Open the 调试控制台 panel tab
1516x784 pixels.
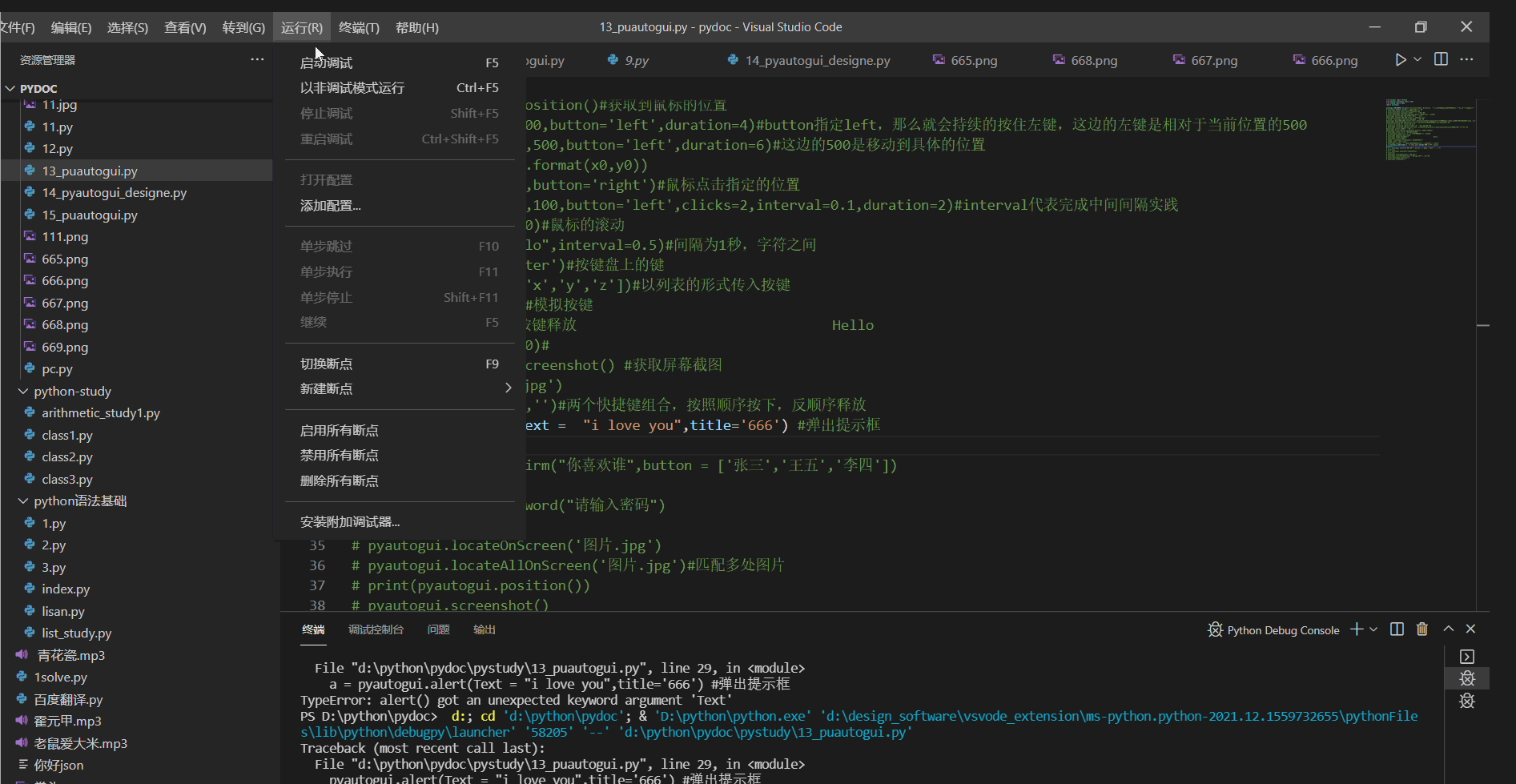click(376, 629)
